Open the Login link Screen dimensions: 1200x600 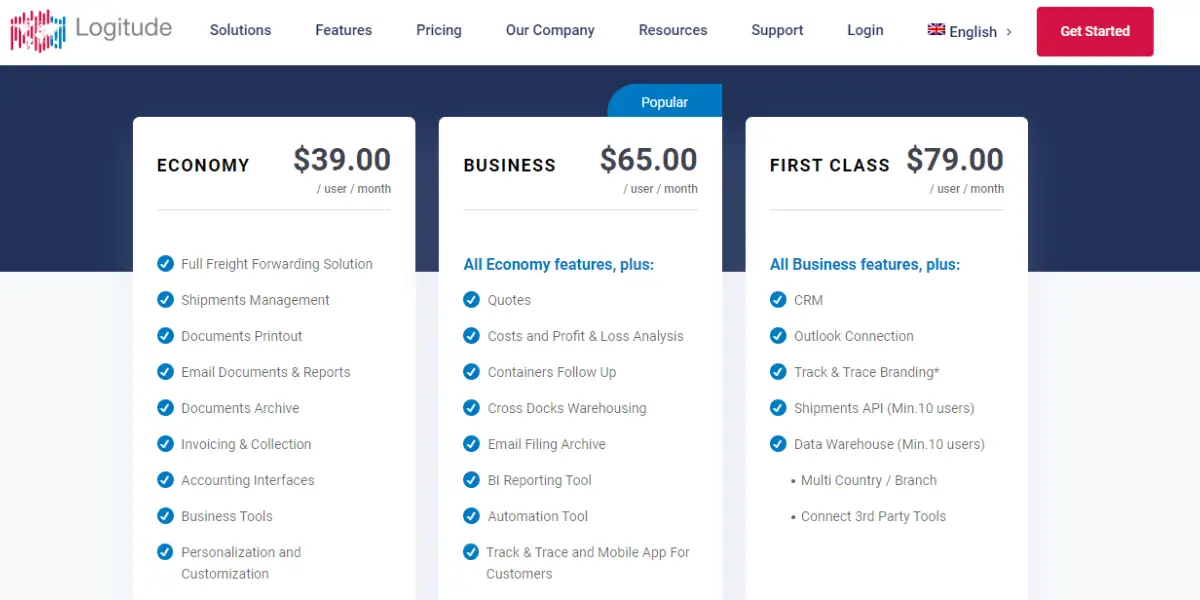click(865, 30)
